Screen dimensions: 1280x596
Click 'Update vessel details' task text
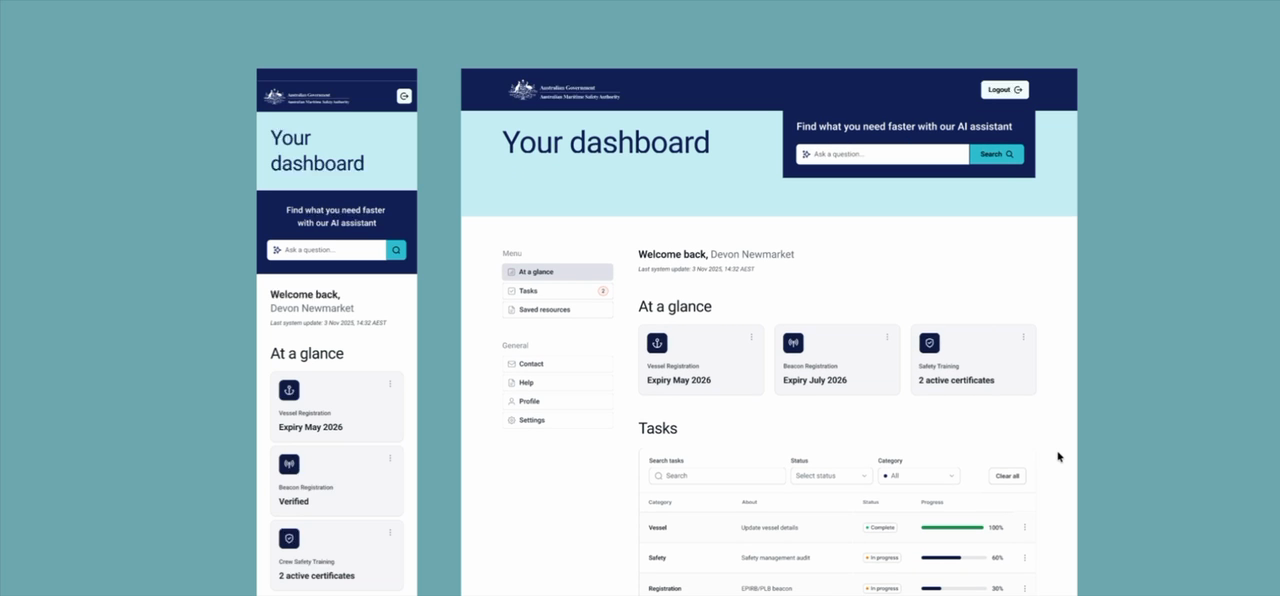pos(770,527)
